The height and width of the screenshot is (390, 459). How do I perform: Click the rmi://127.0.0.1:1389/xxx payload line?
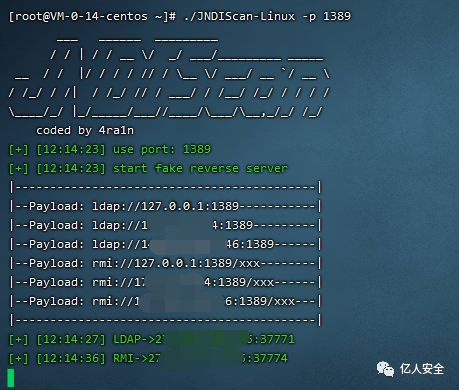[x=166, y=263]
